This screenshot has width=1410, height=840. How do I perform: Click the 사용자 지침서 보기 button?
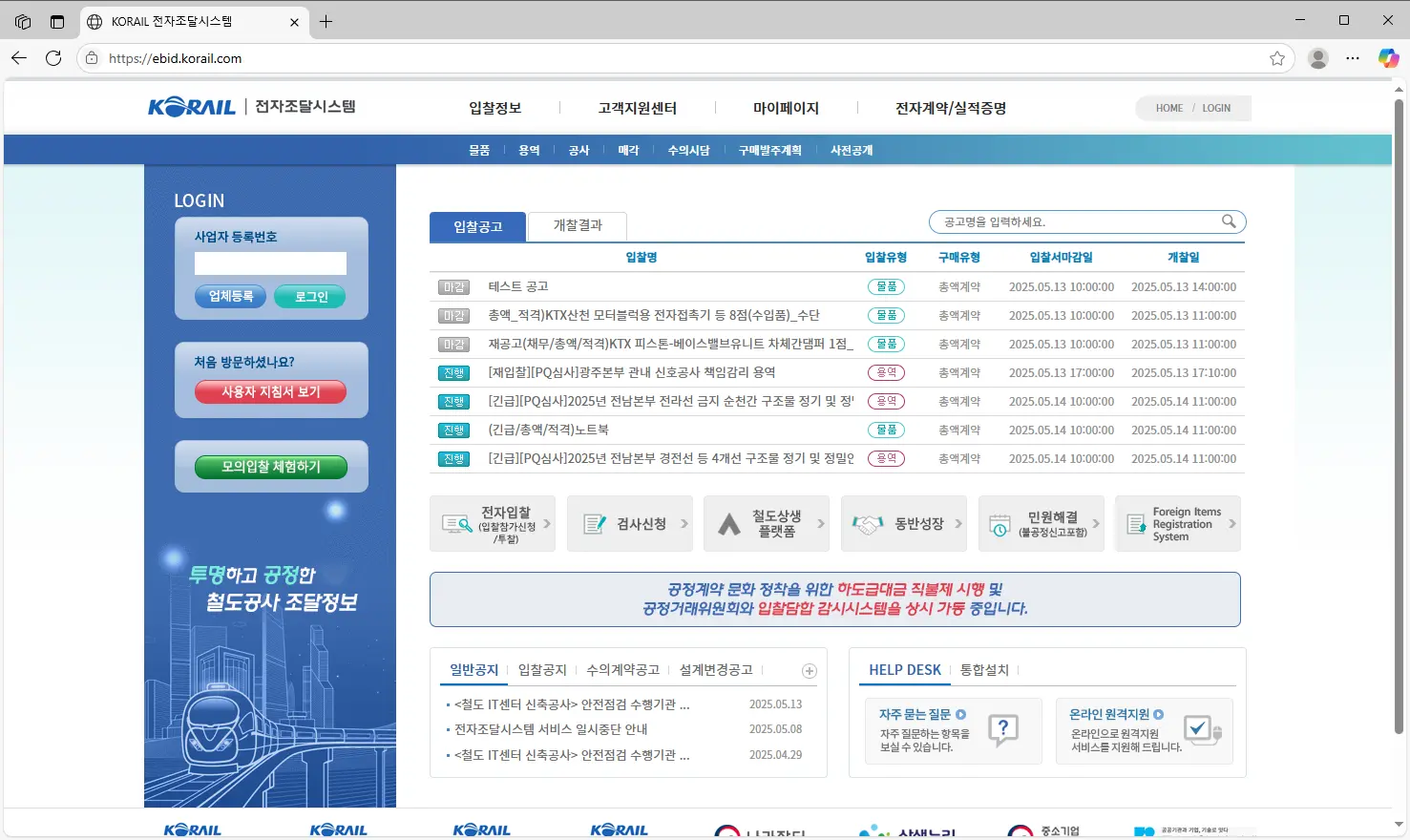270,391
